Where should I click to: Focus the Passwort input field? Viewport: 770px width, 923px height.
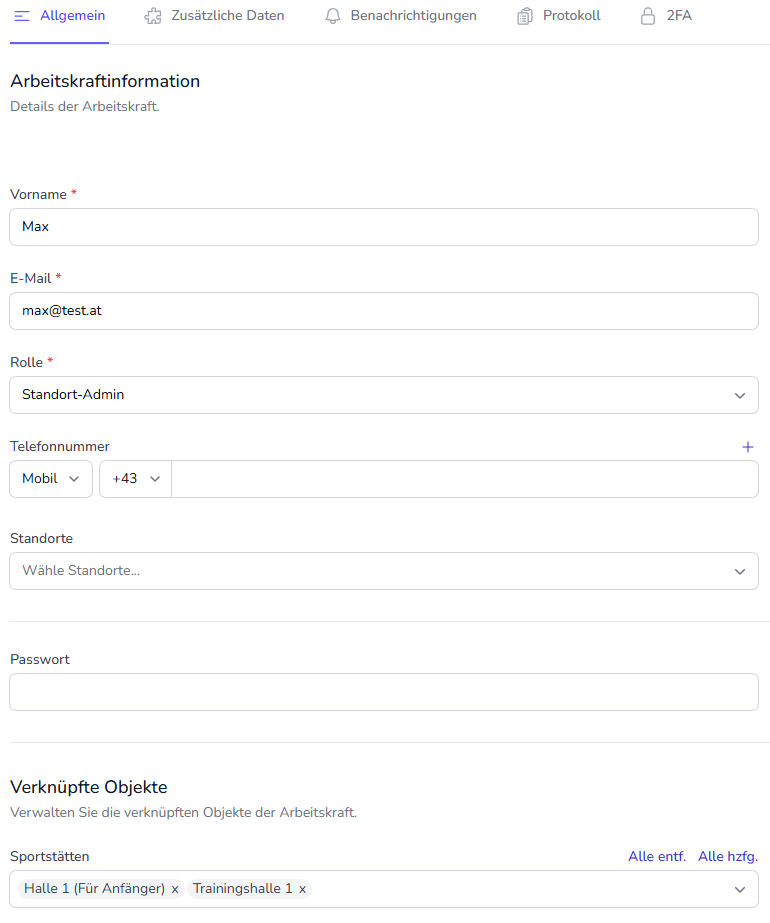coord(384,692)
